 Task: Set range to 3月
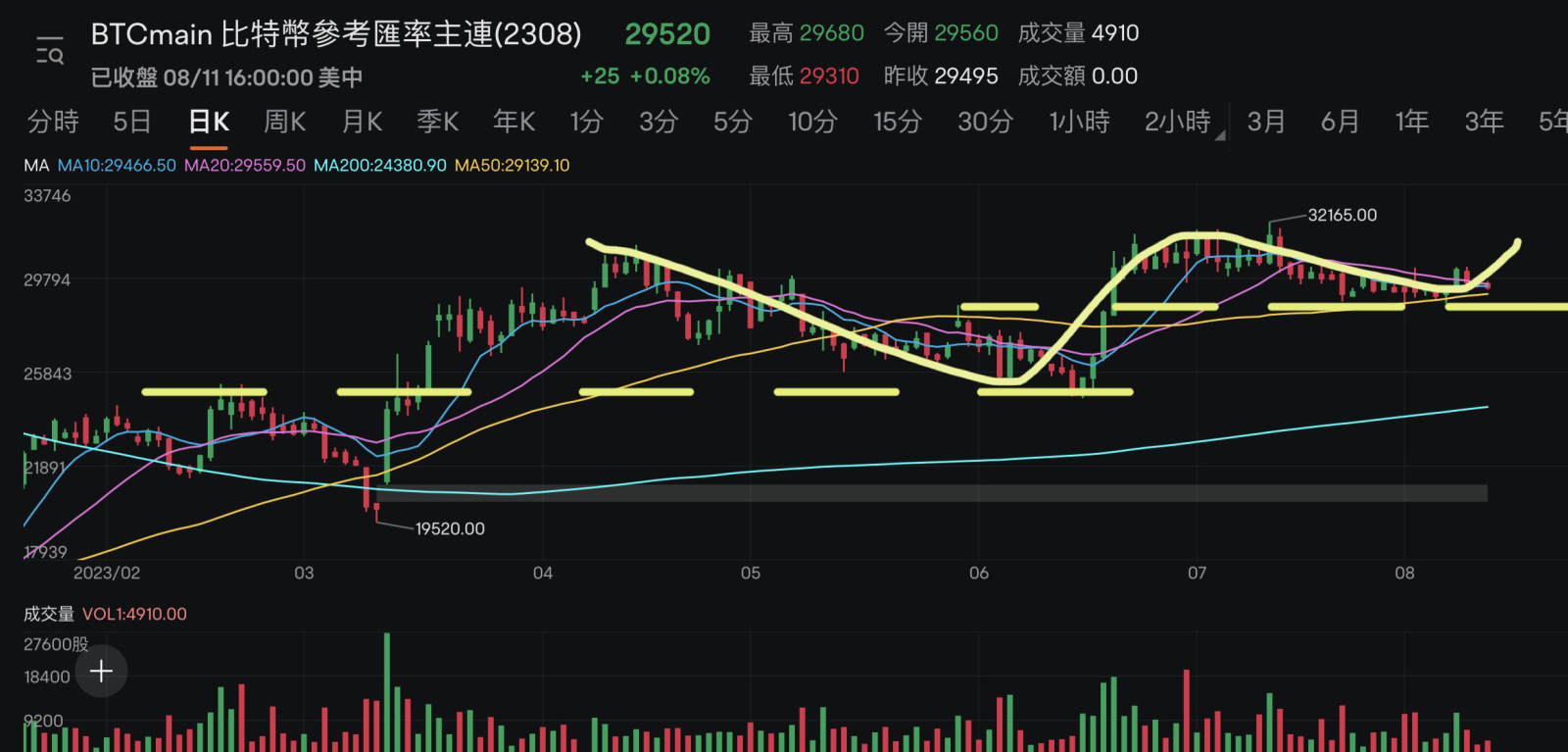[1266, 122]
